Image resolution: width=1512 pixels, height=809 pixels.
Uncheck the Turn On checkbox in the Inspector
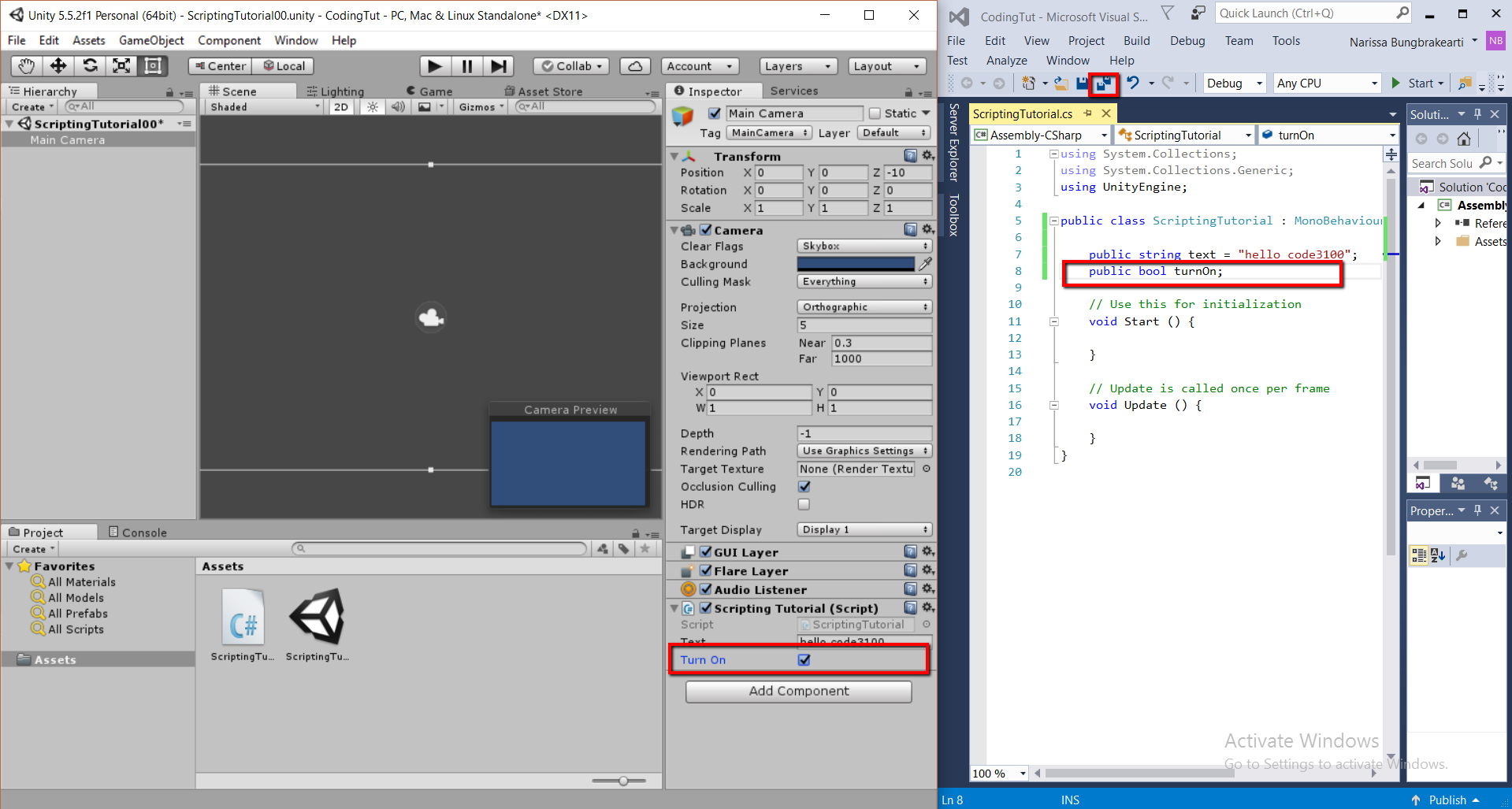[x=804, y=660]
